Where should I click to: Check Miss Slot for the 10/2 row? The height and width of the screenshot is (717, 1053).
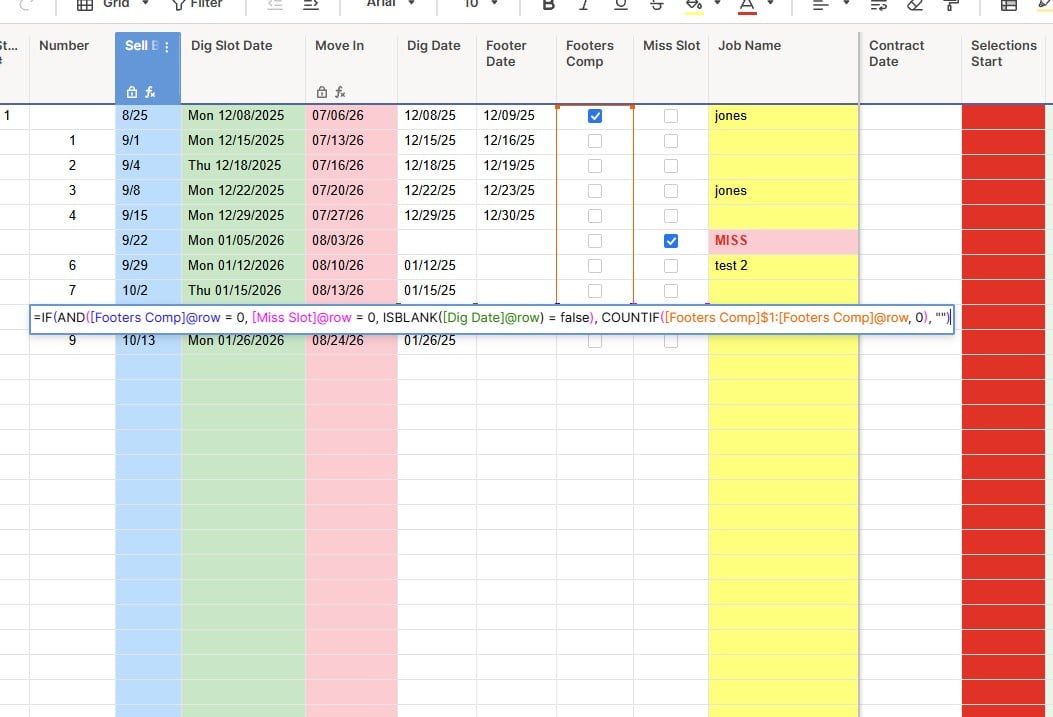click(671, 291)
